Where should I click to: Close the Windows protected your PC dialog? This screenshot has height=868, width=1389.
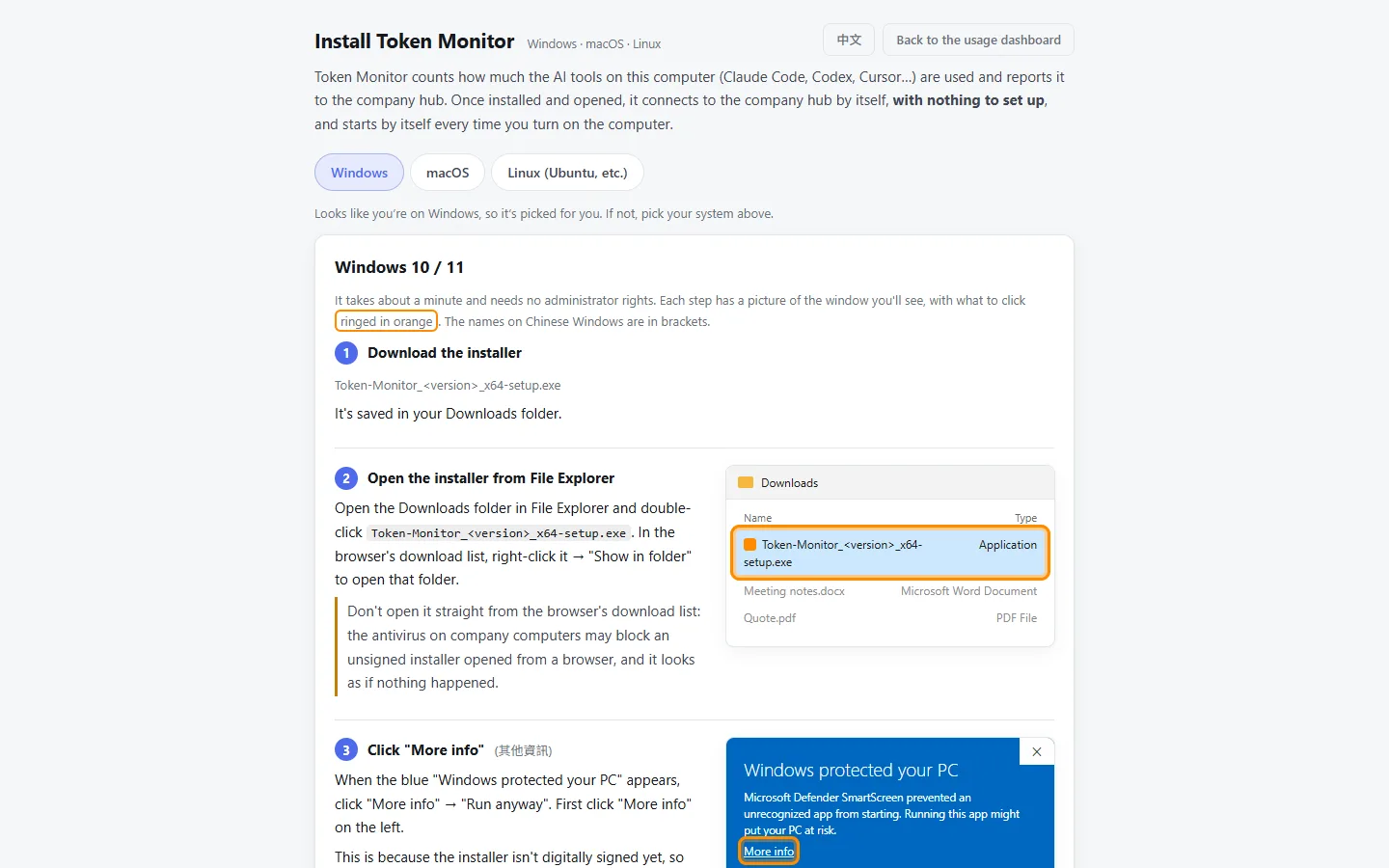(1037, 752)
